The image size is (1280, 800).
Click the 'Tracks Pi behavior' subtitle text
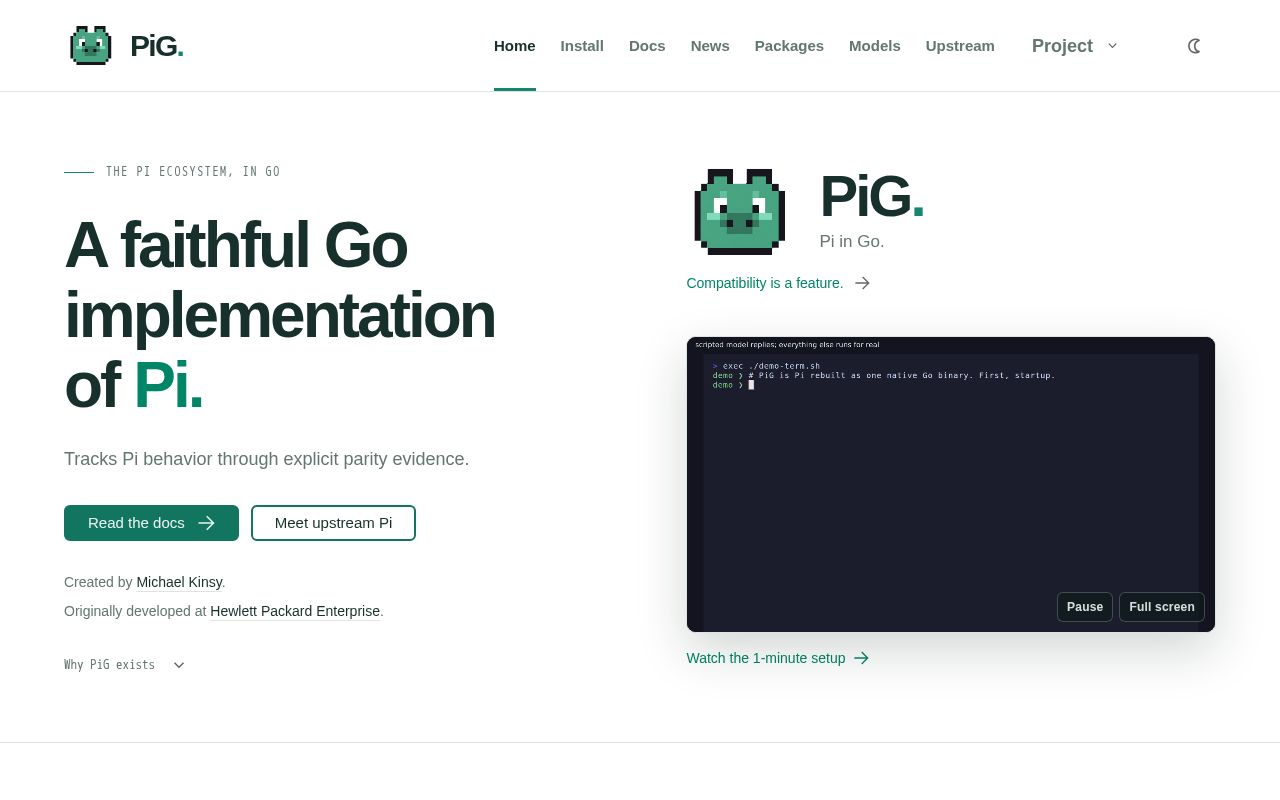point(267,459)
